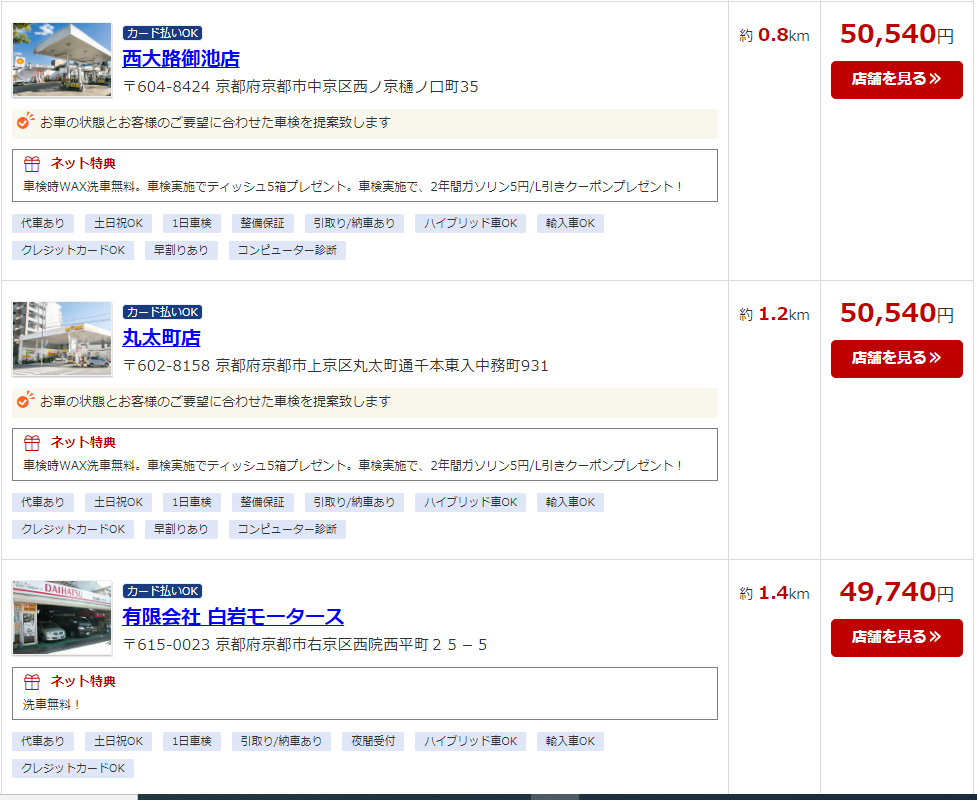Select the コンピューター診断 tag in 西大路御池店 listing
The width and height of the screenshot is (977, 800).
tap(287, 250)
